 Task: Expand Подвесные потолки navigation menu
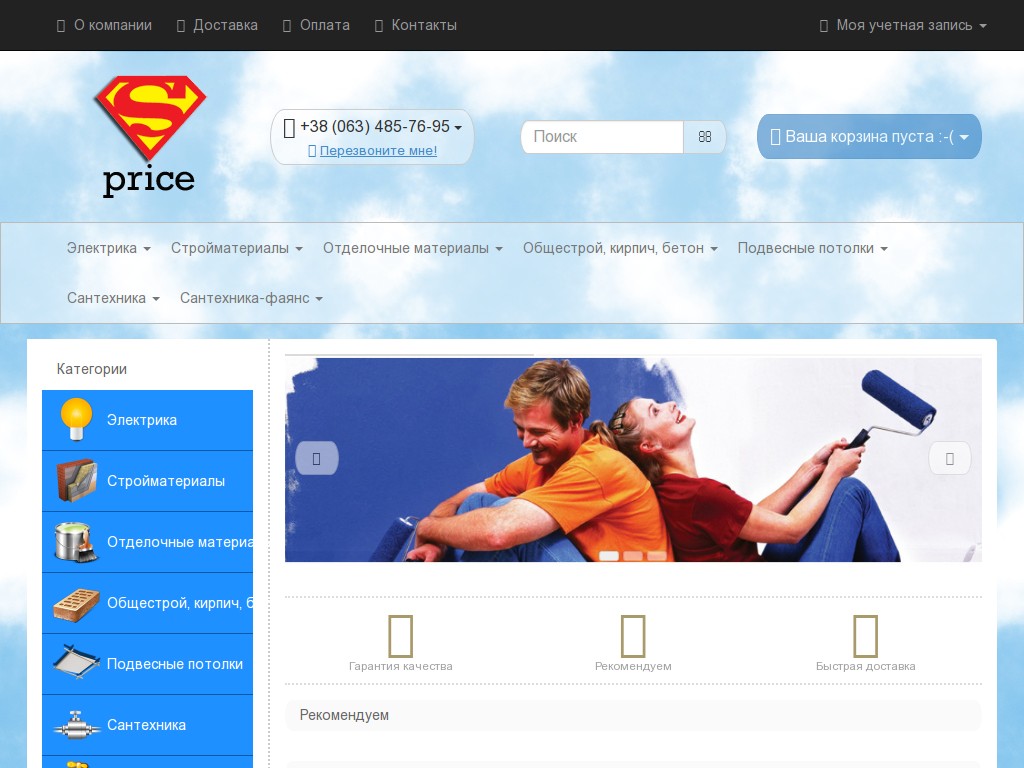pos(812,248)
